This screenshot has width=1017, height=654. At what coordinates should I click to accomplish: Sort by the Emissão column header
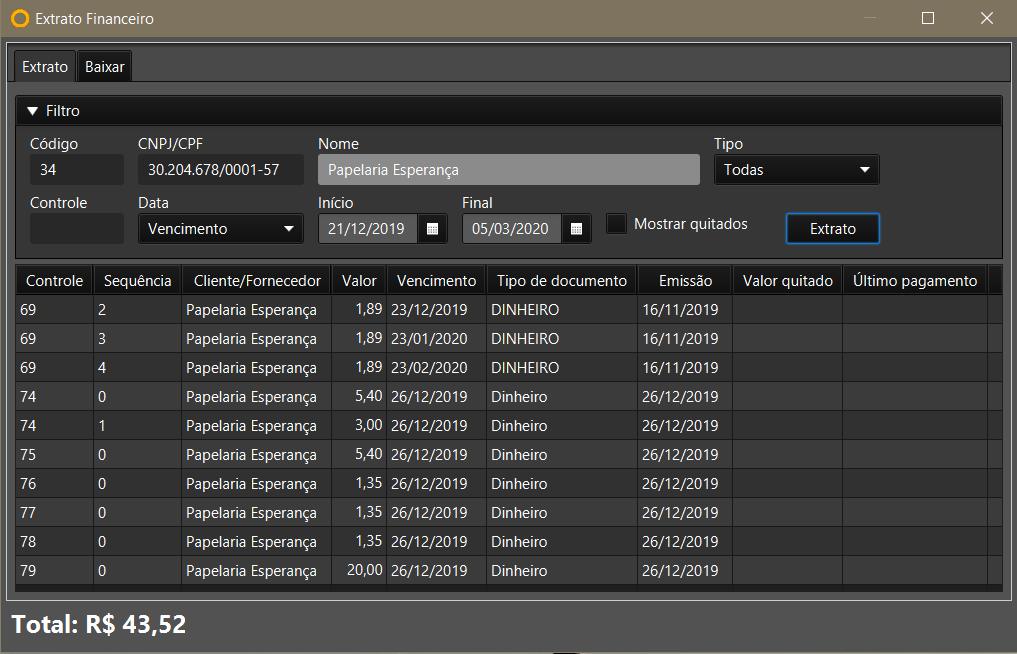click(x=685, y=281)
